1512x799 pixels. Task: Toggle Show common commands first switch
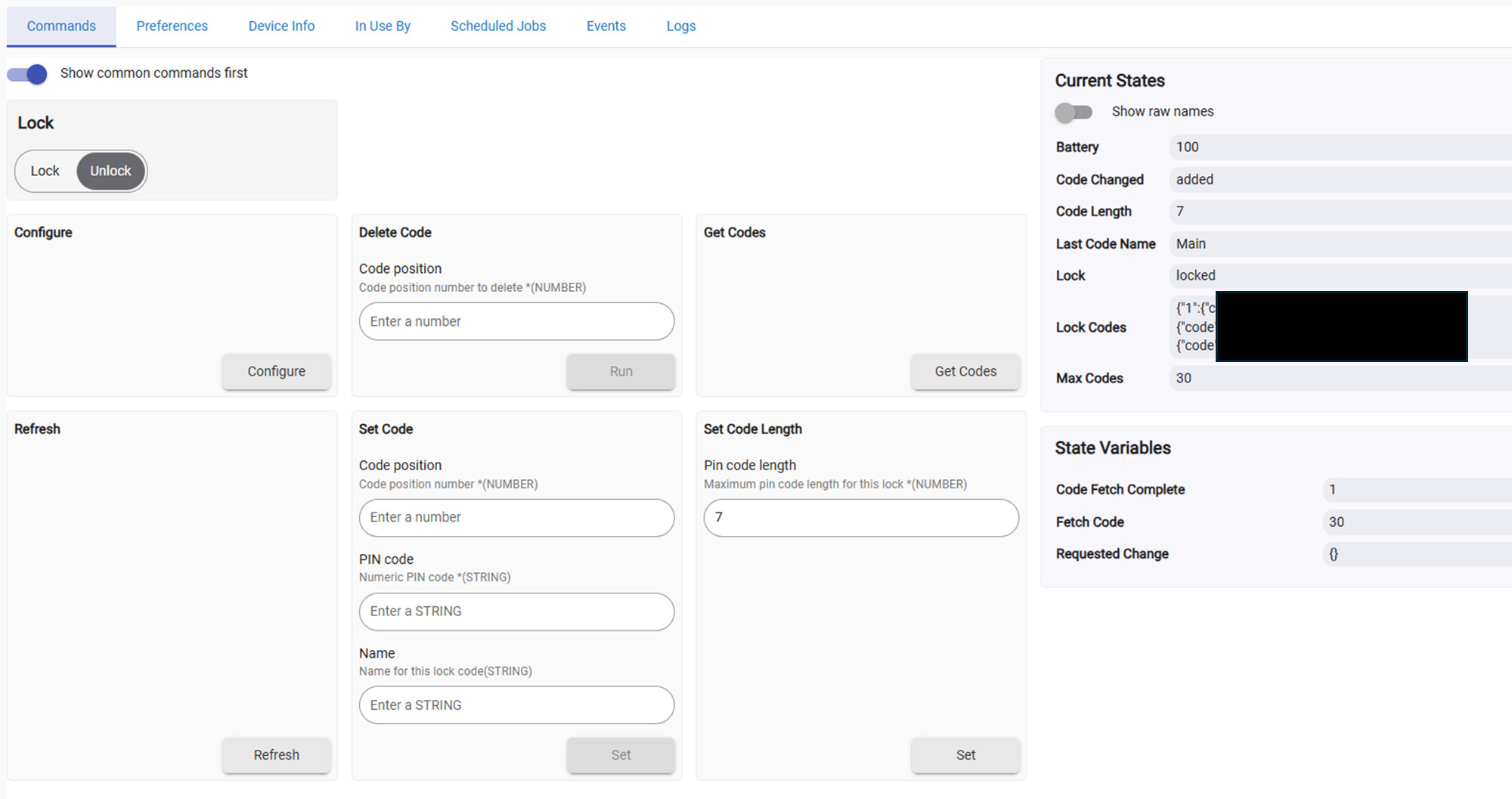(x=27, y=74)
